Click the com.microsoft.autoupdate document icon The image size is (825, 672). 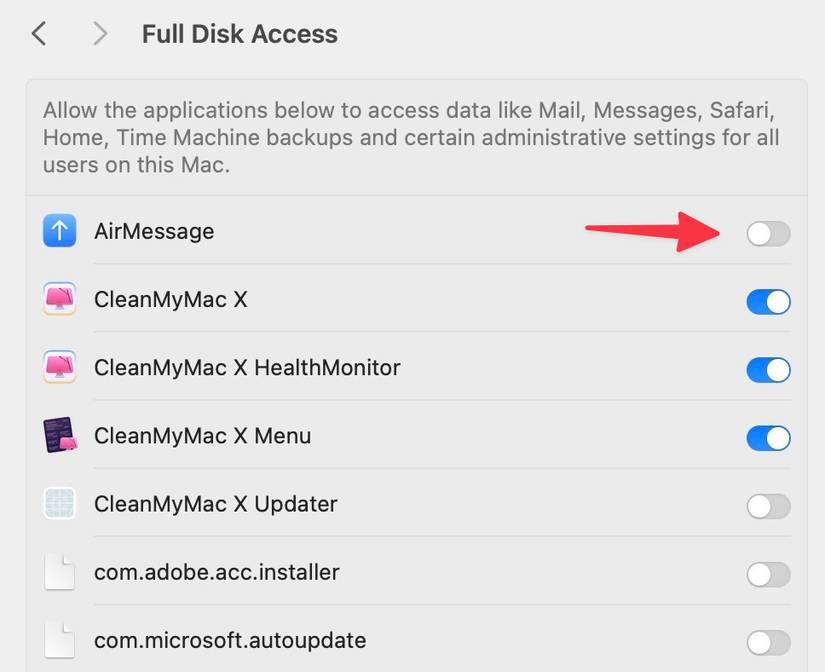[59, 639]
